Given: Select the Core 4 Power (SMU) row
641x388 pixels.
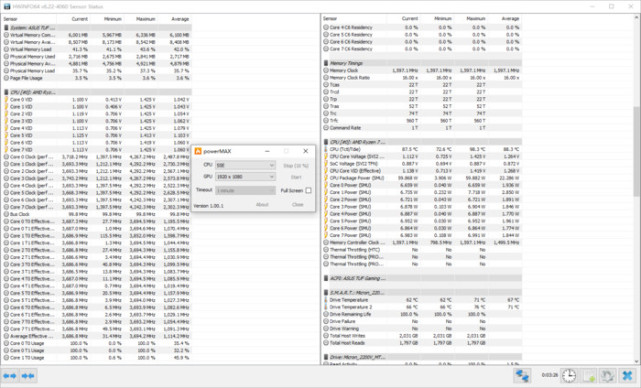Looking at the screenshot, I should tap(422, 214).
